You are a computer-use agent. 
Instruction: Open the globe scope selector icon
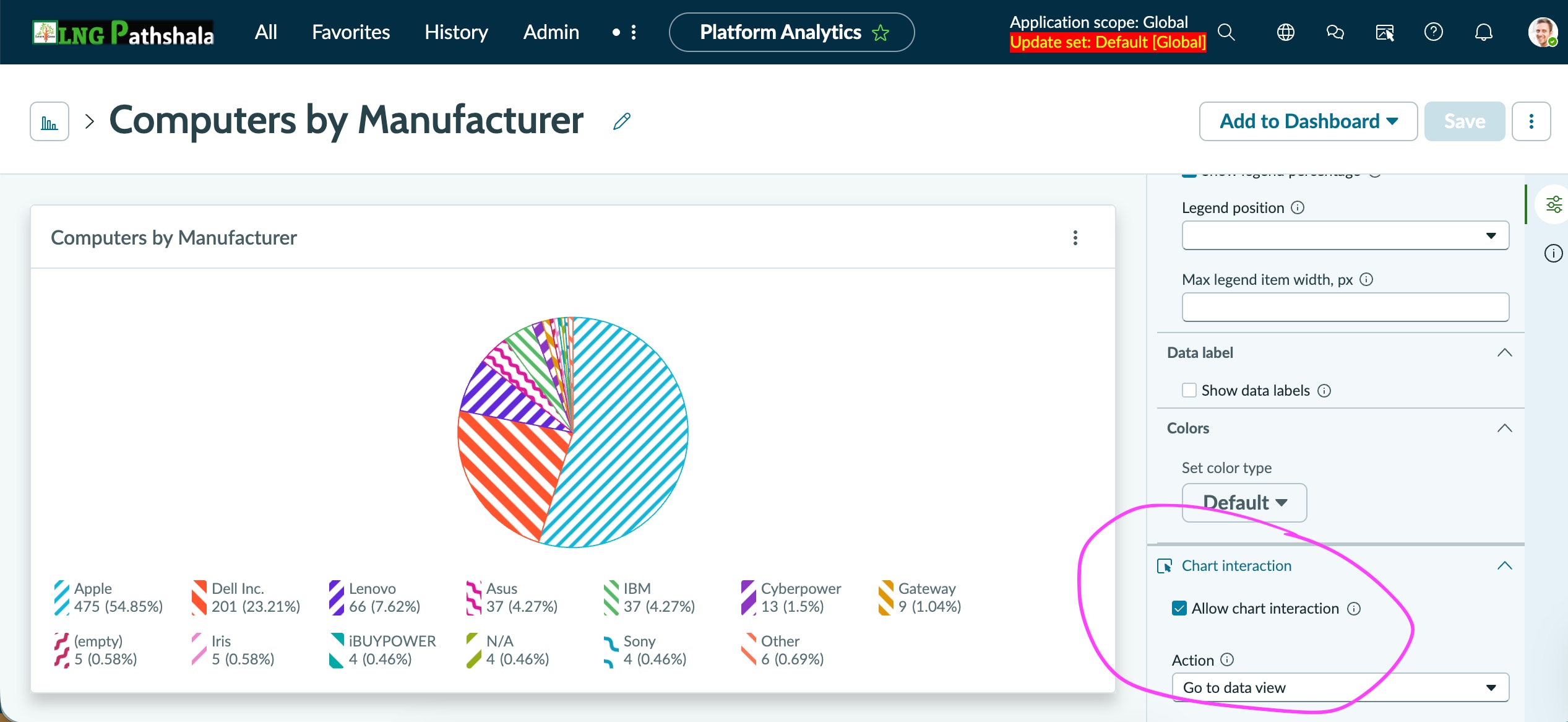click(1285, 32)
